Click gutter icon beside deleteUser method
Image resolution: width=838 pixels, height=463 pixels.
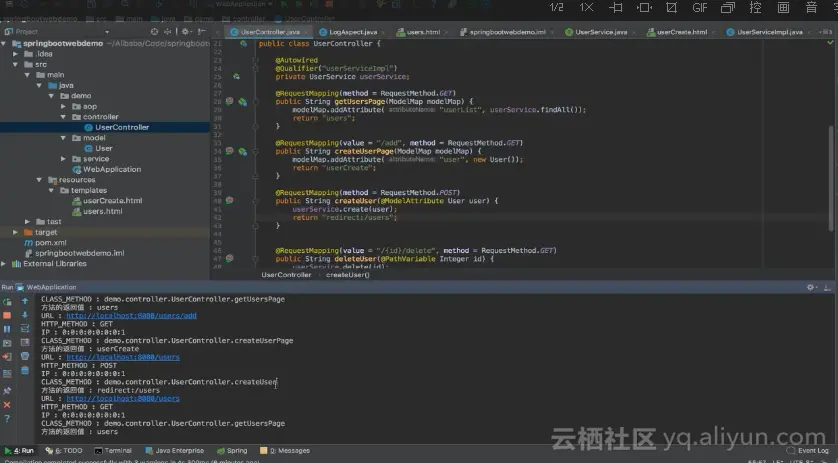230,259
